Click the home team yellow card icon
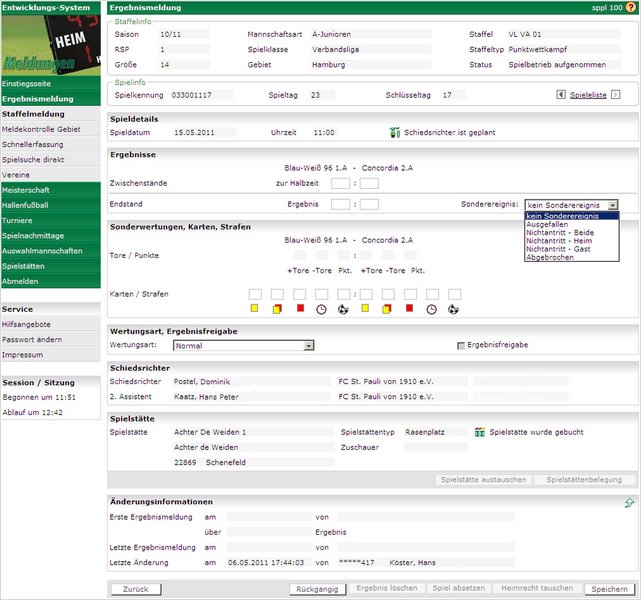641x600 pixels. coord(255,309)
